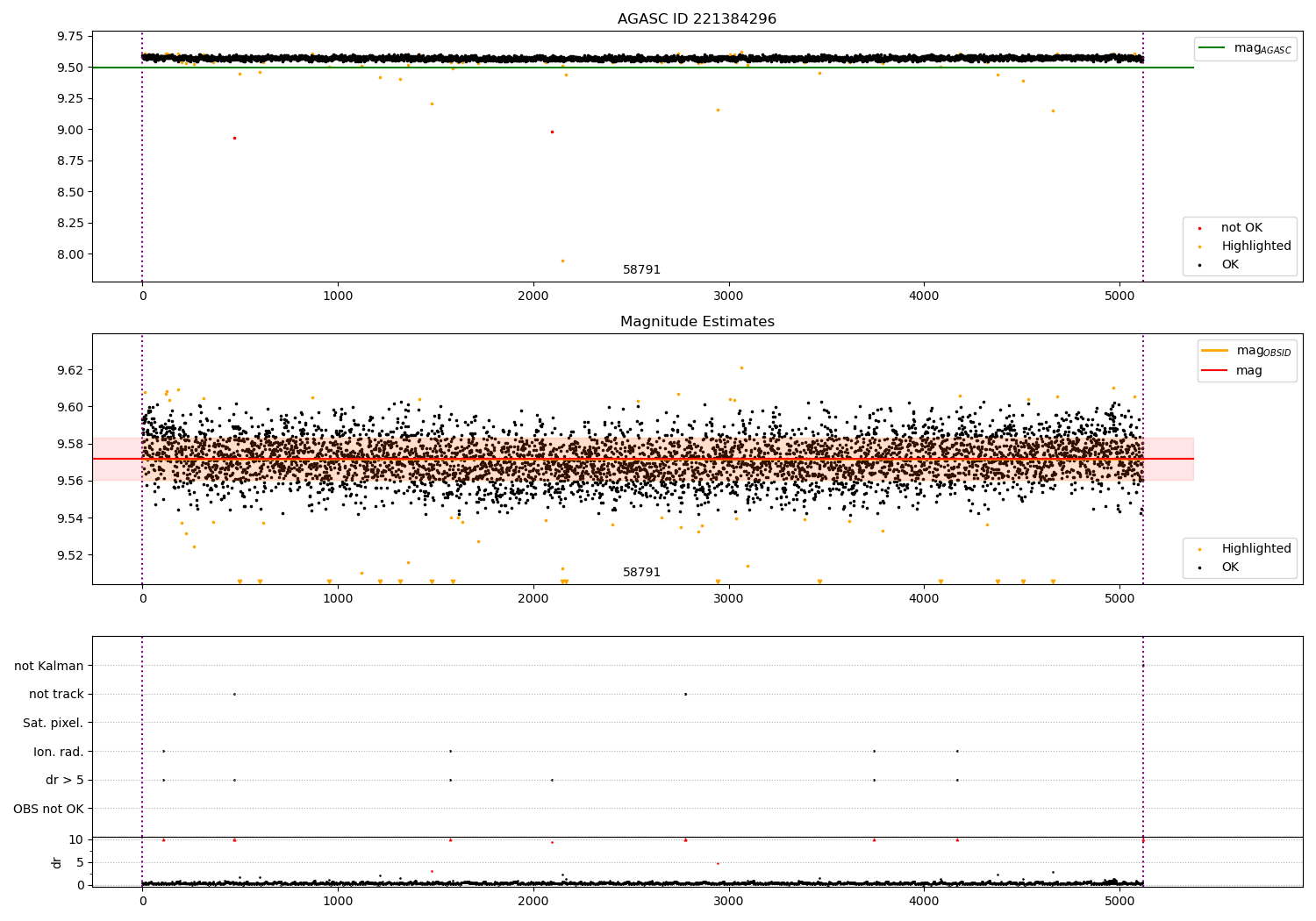Click the 9.50 y-axis tick label

[x=69, y=68]
